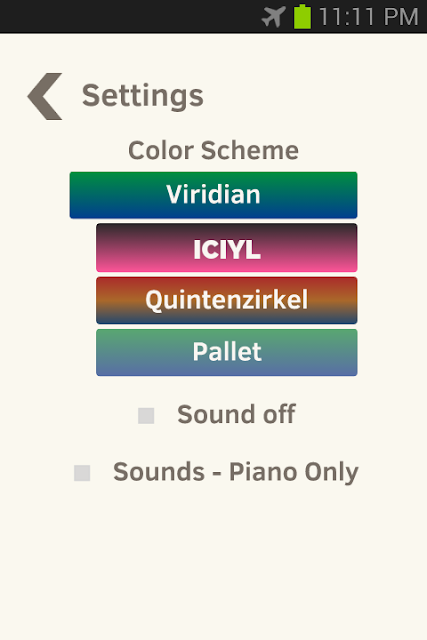Viewport: 427px width, 640px height.
Task: Click the 11:11 PM clock
Action: click(x=368, y=17)
